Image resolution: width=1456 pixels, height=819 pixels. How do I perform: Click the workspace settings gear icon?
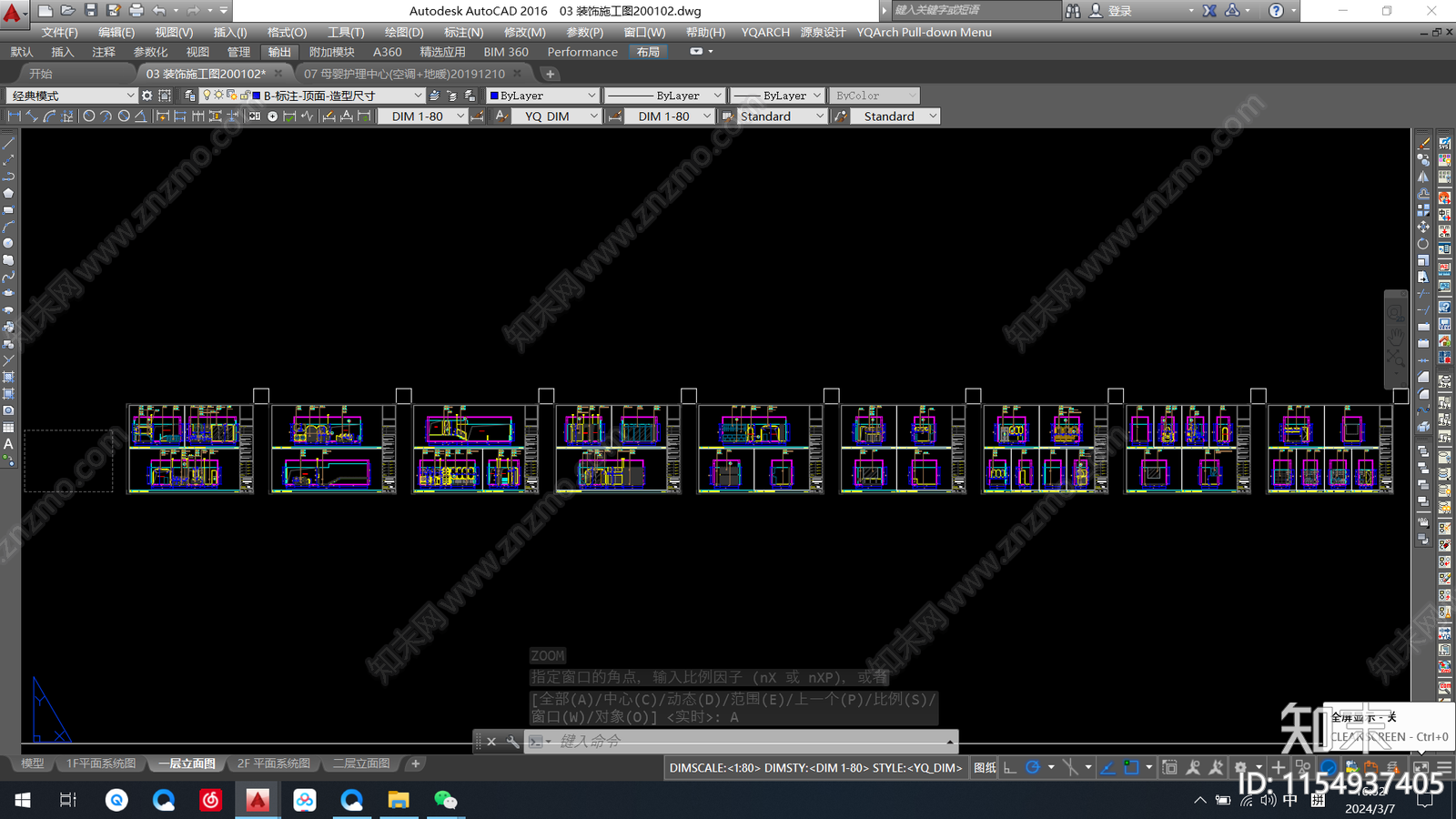[x=147, y=96]
